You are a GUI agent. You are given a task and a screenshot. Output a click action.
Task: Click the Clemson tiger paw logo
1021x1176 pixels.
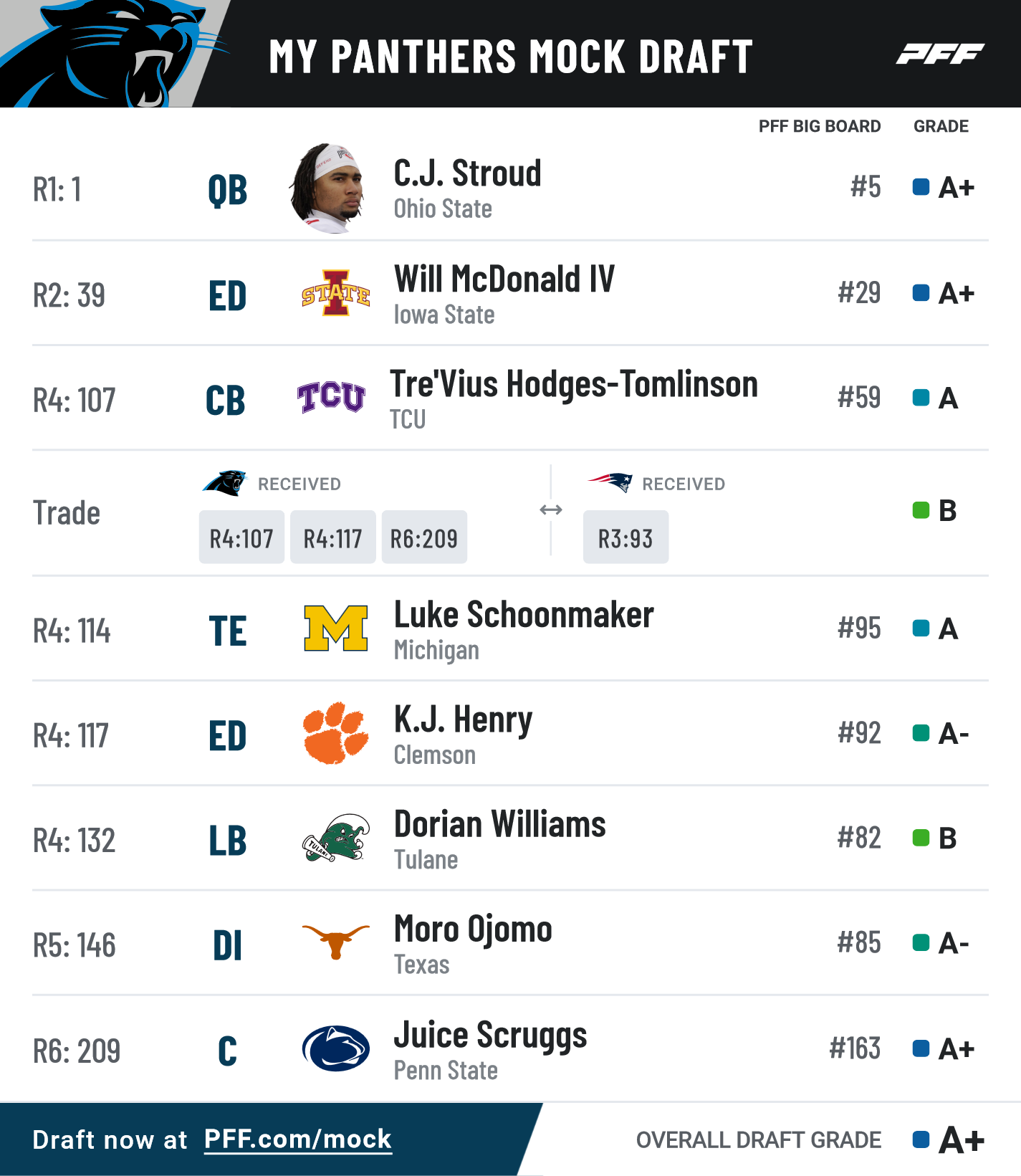coord(335,732)
